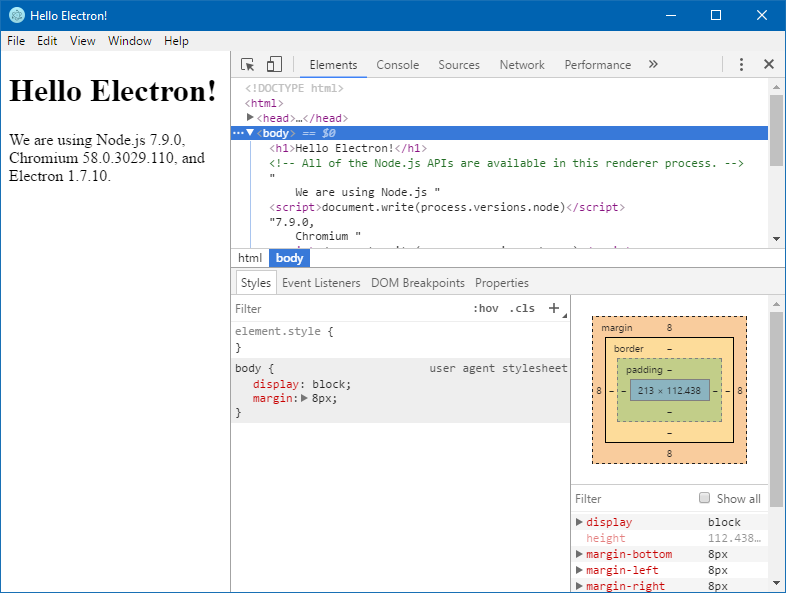Select the html opening tag line
This screenshot has height=593, width=786.
264,103
